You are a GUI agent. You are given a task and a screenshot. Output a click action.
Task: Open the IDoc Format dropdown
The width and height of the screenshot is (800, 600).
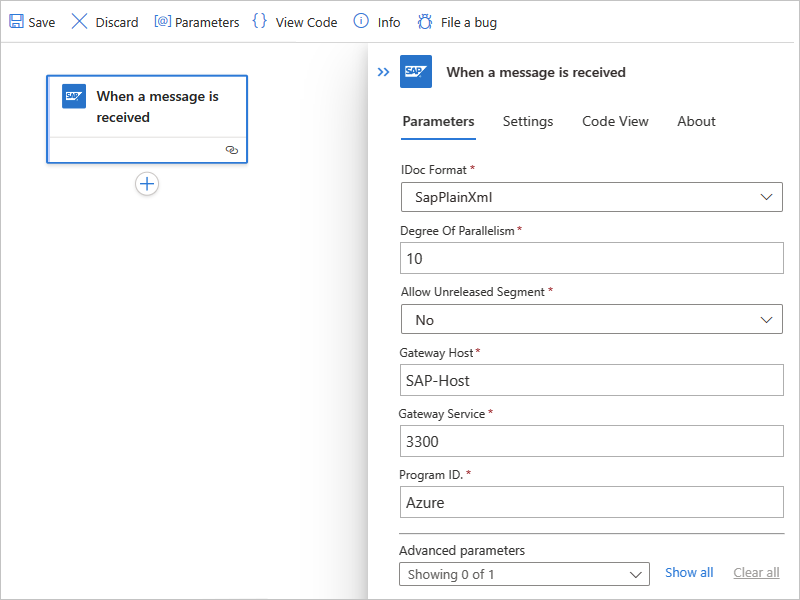click(591, 197)
